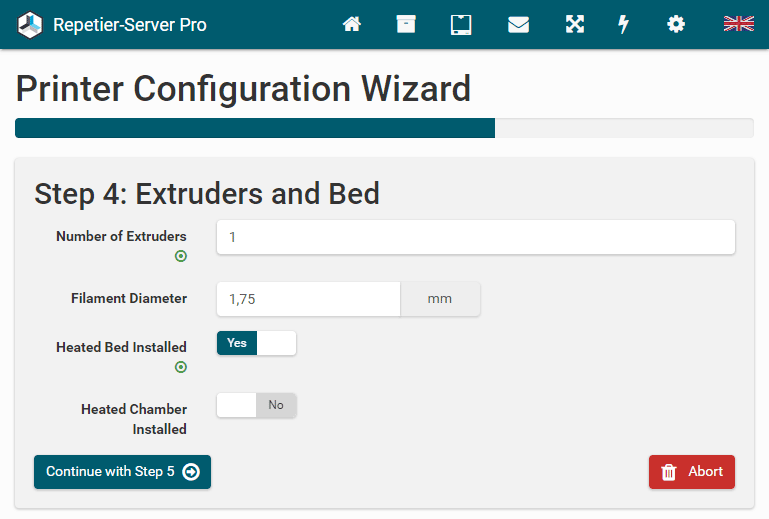Click the wizard progress bar
Image resolution: width=769 pixels, height=519 pixels.
pos(384,128)
